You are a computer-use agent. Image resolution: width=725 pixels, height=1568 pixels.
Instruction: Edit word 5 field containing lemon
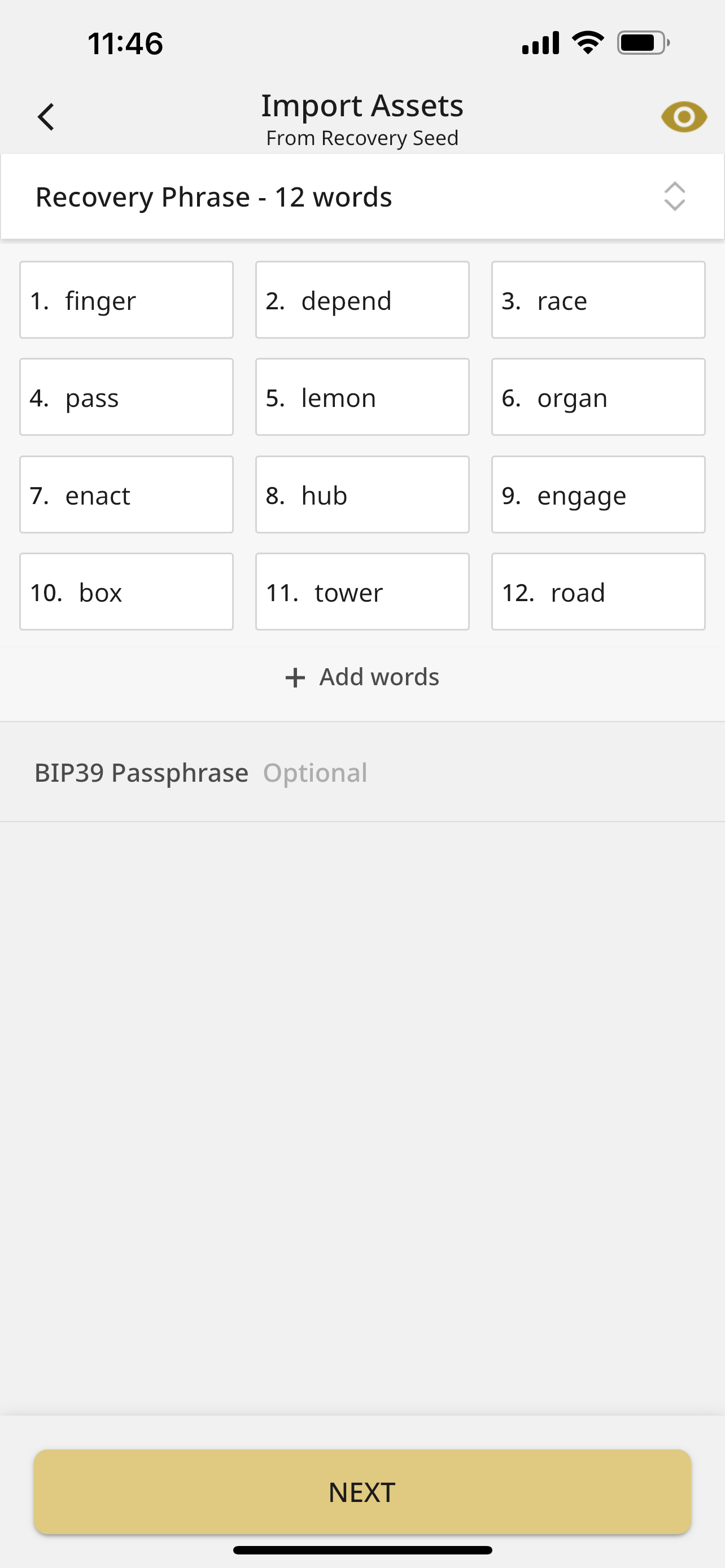362,397
